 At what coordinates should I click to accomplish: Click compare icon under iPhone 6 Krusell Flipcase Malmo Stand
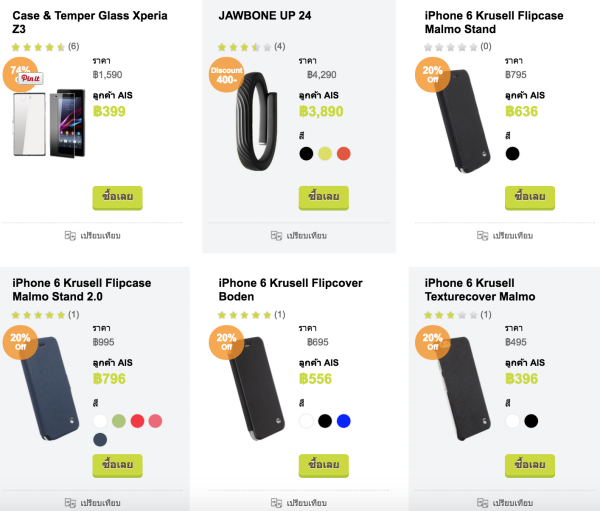tap(483, 235)
